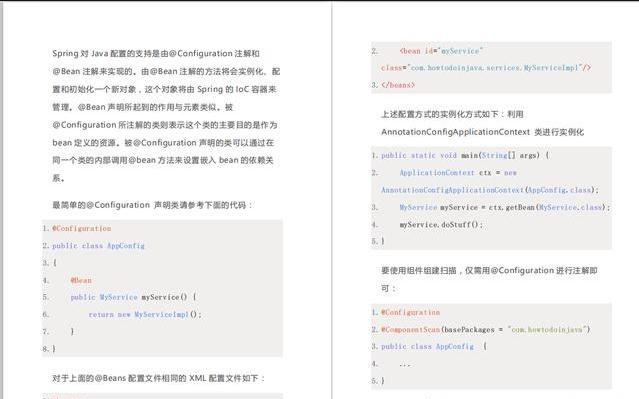Screen dimensions: 639x399
Task: Click the line "上述配置方式的实例化方式如下：利用"
Action: point(452,114)
